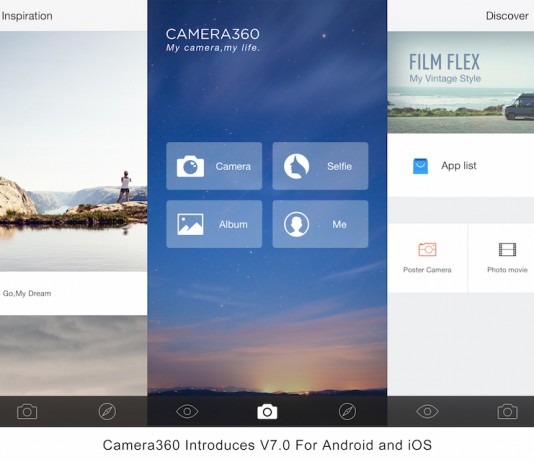The height and width of the screenshot is (462, 534).
Task: Open the Me profile tile
Action: (x=320, y=224)
